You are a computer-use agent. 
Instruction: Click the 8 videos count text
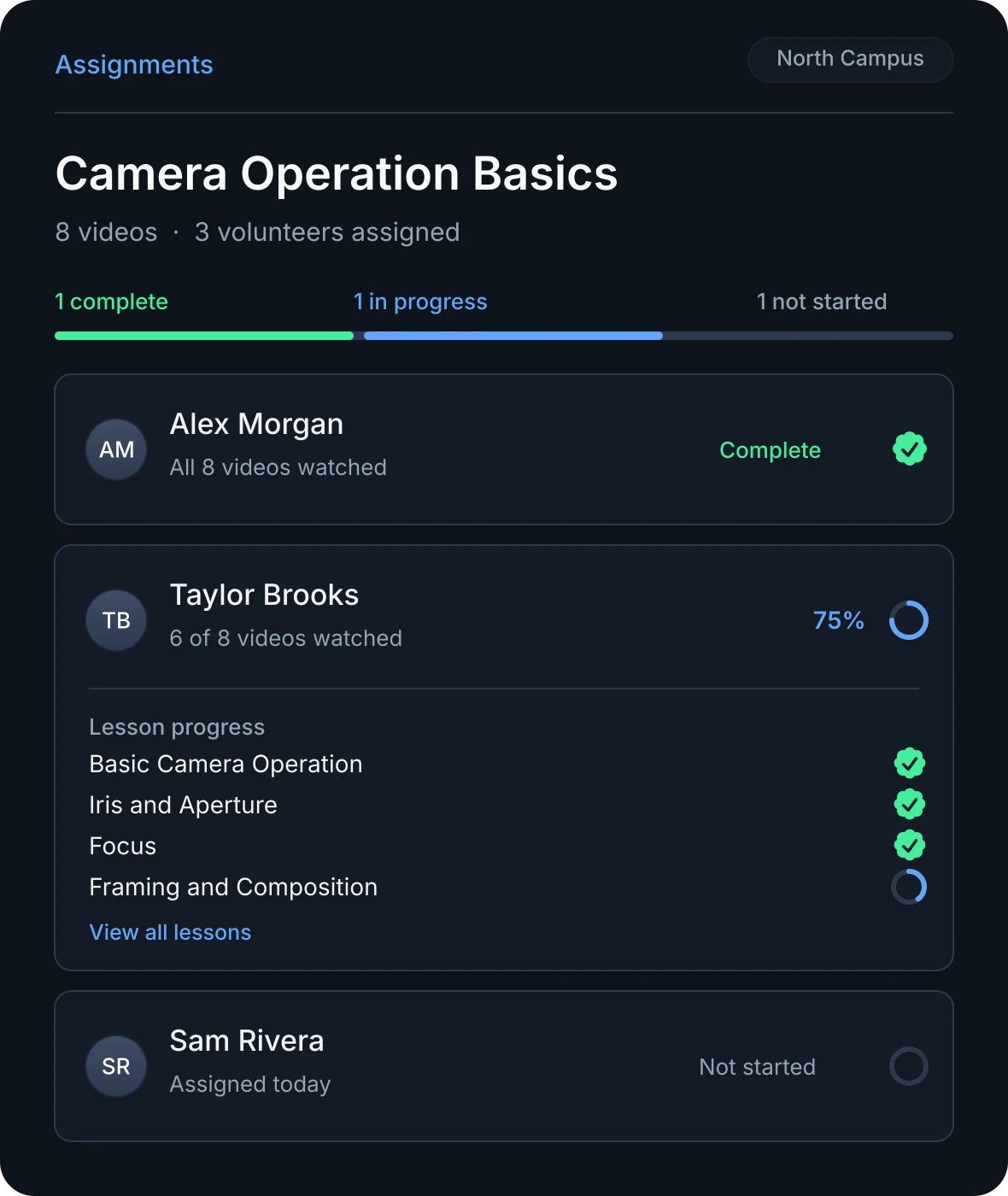(x=106, y=232)
